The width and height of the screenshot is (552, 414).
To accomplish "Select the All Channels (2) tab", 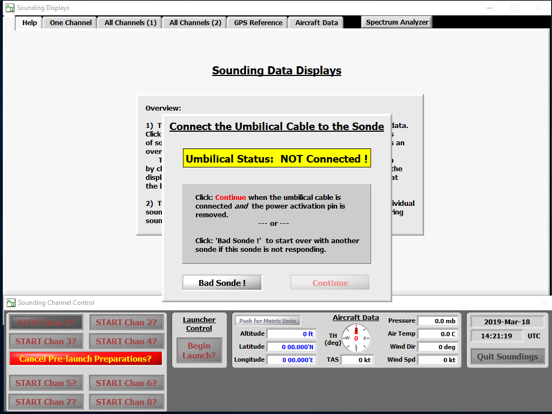I will pyautogui.click(x=195, y=23).
